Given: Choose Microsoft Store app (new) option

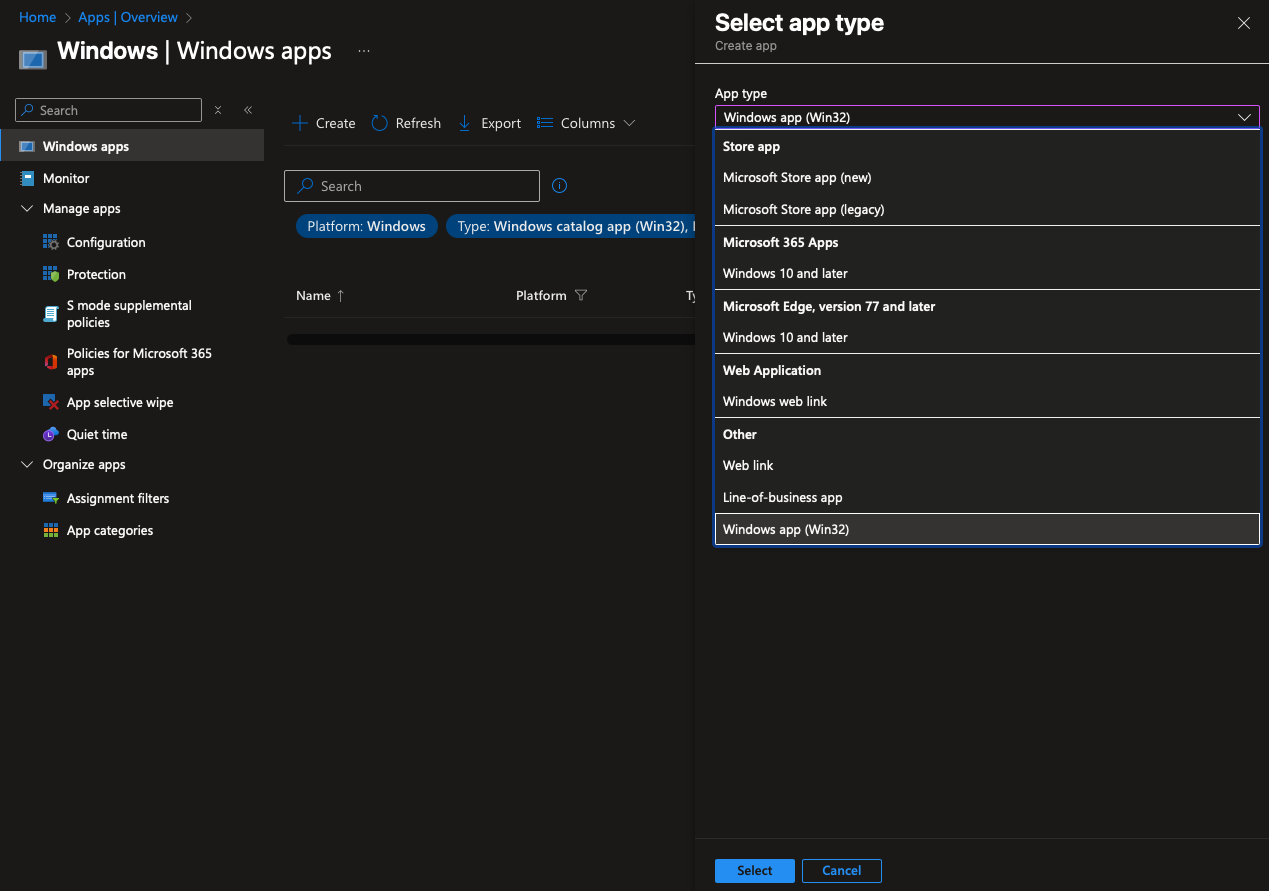Looking at the screenshot, I should 797,178.
